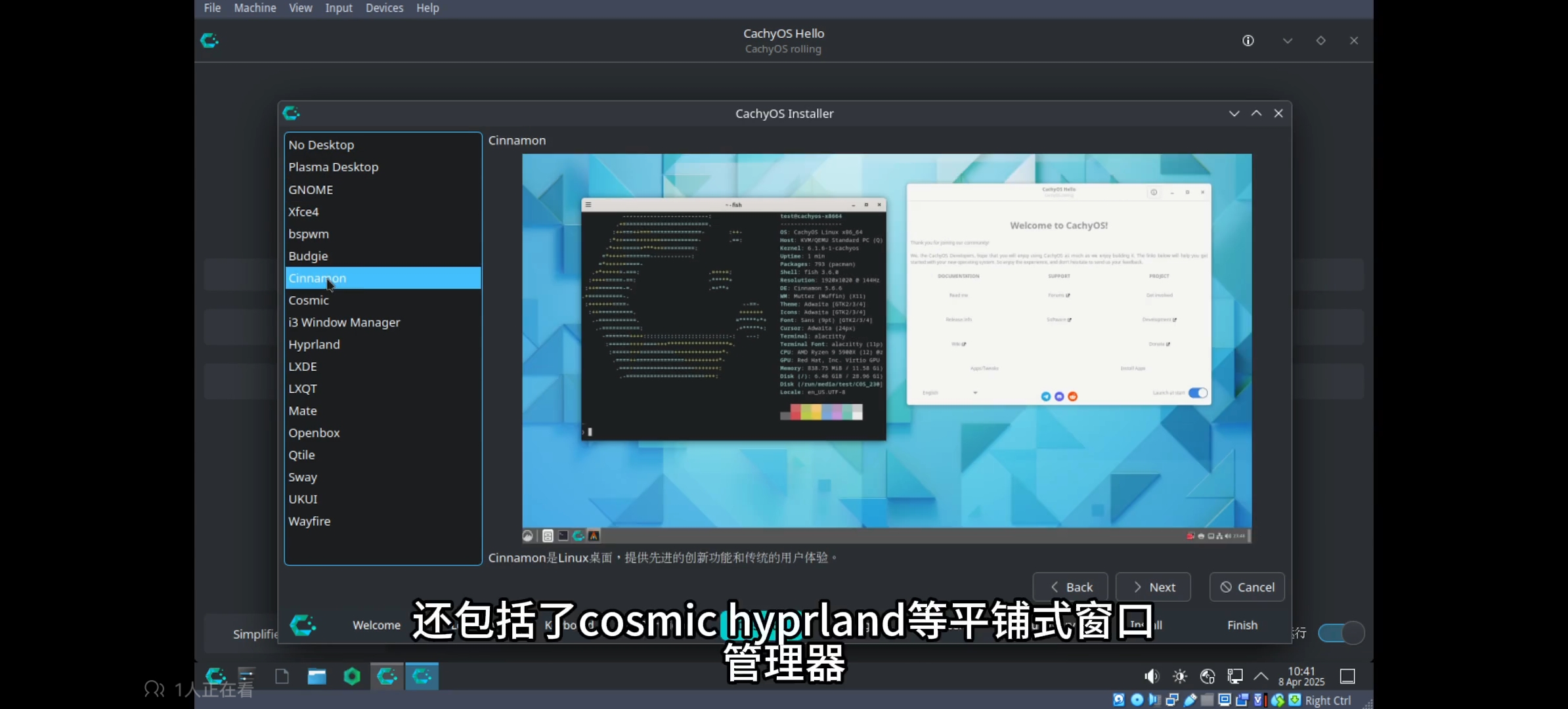Open the Machine menu
Screen dimensions: 1568x709
[255, 8]
